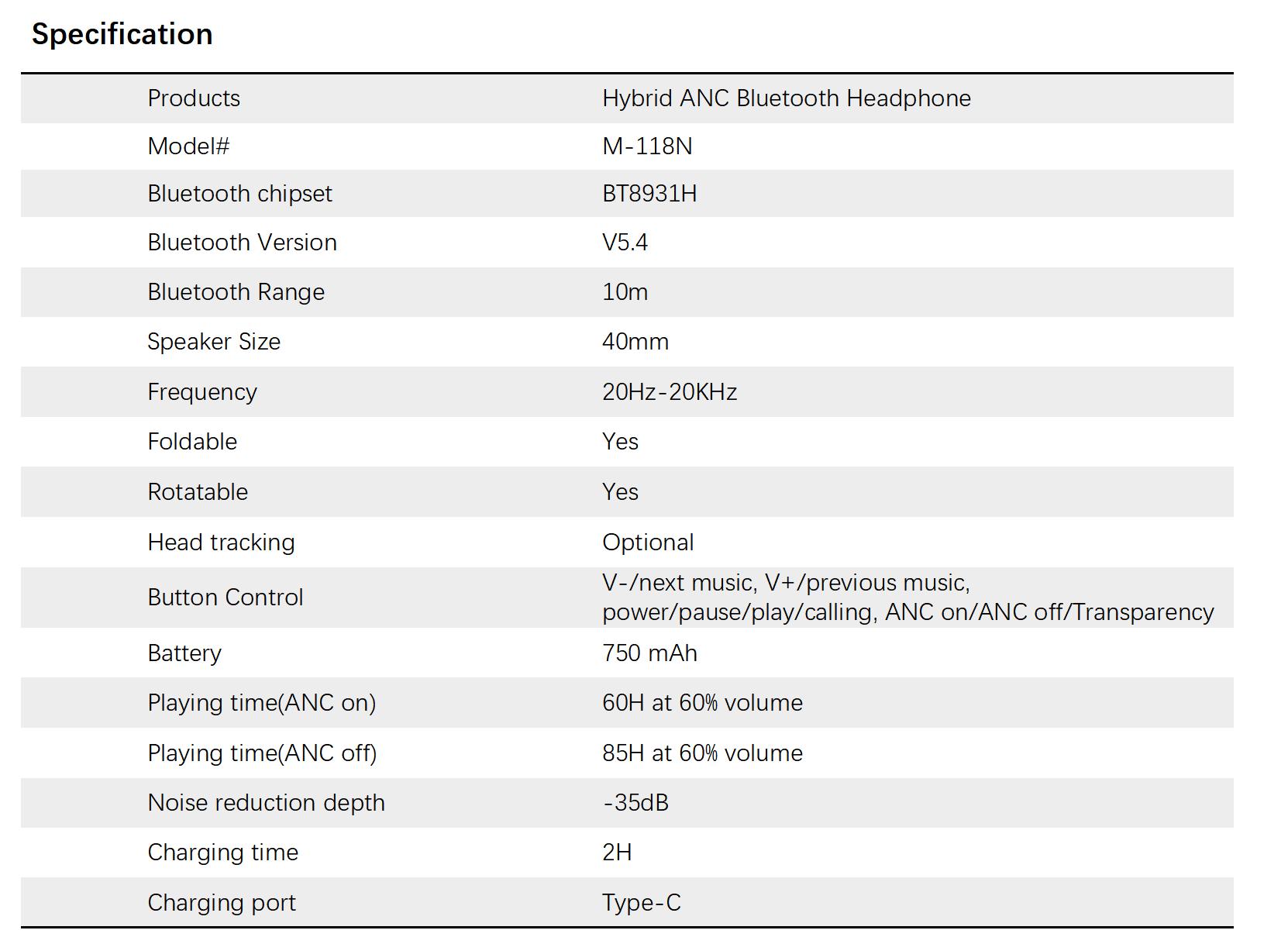Click the -35dB noise reduction value
The image size is (1288, 937).
tap(635, 803)
